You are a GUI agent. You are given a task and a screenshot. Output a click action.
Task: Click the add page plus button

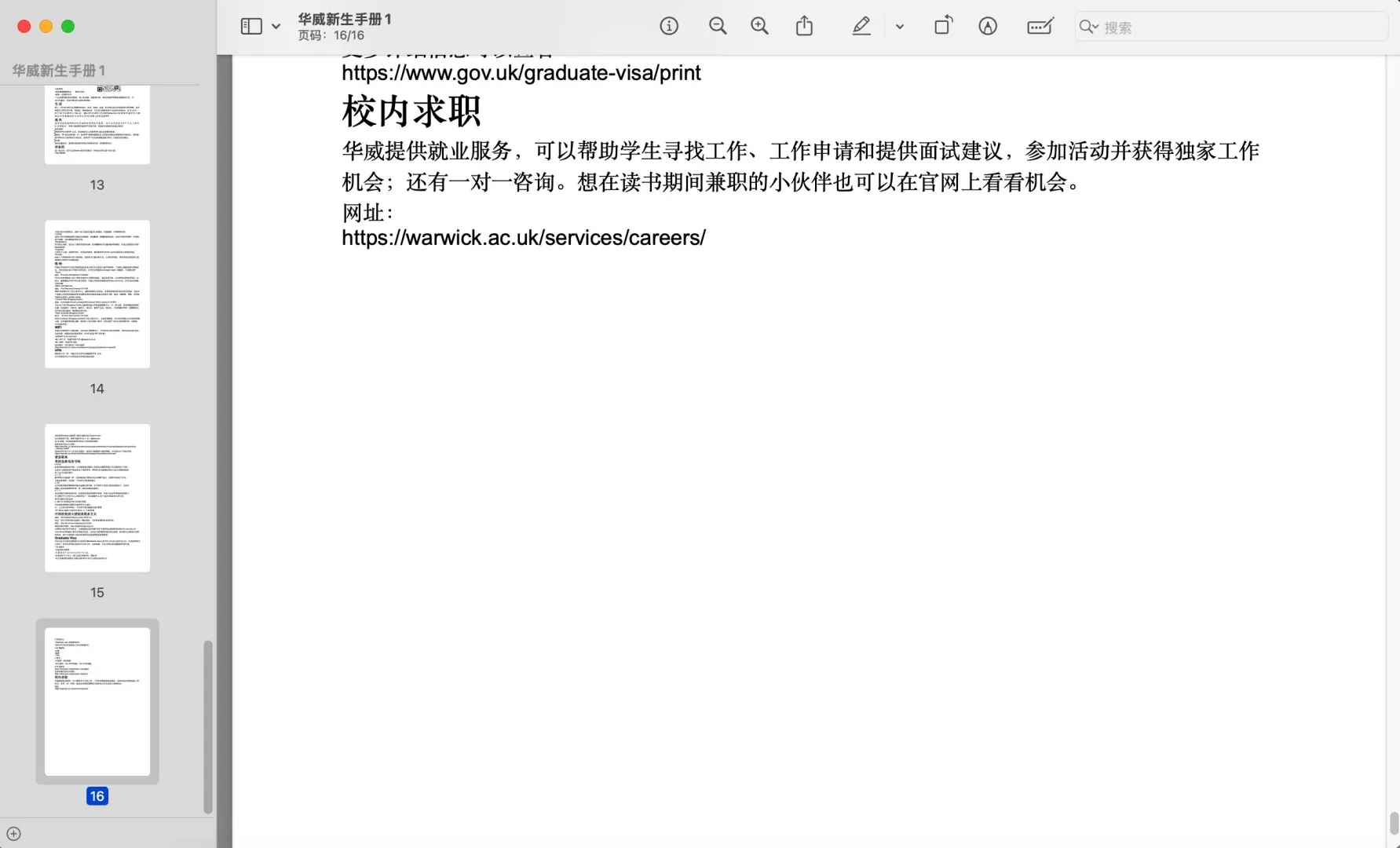point(13,834)
